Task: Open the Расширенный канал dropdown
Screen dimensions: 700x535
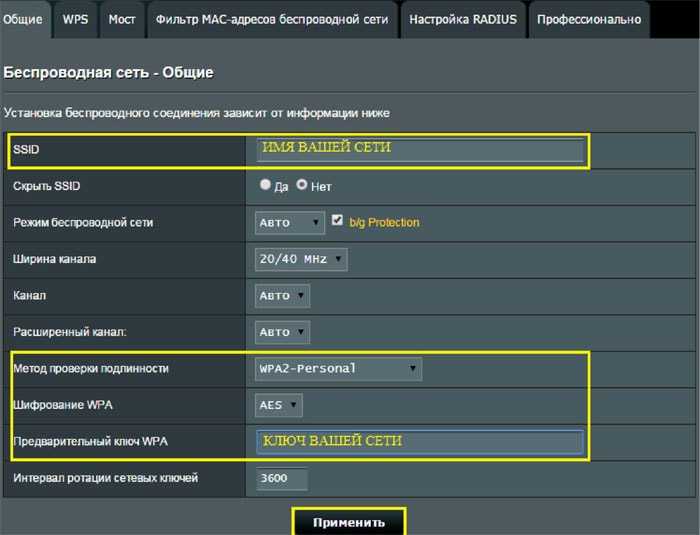Action: [282, 332]
